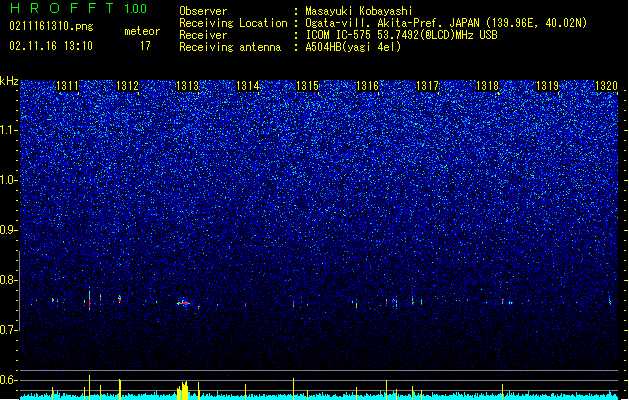
Task: Click the observer name Masayuki Kobayashi
Action: [x=359, y=11]
